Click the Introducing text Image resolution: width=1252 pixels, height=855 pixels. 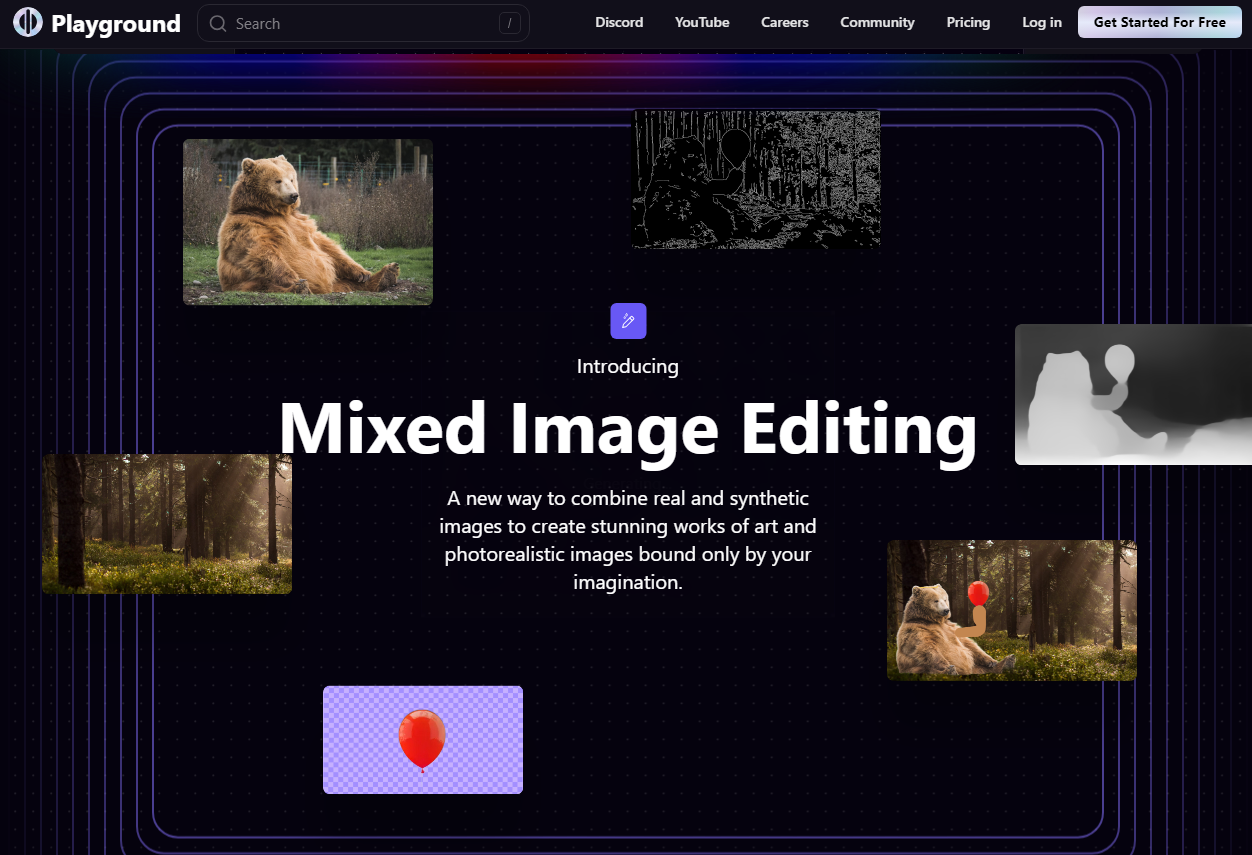628,366
